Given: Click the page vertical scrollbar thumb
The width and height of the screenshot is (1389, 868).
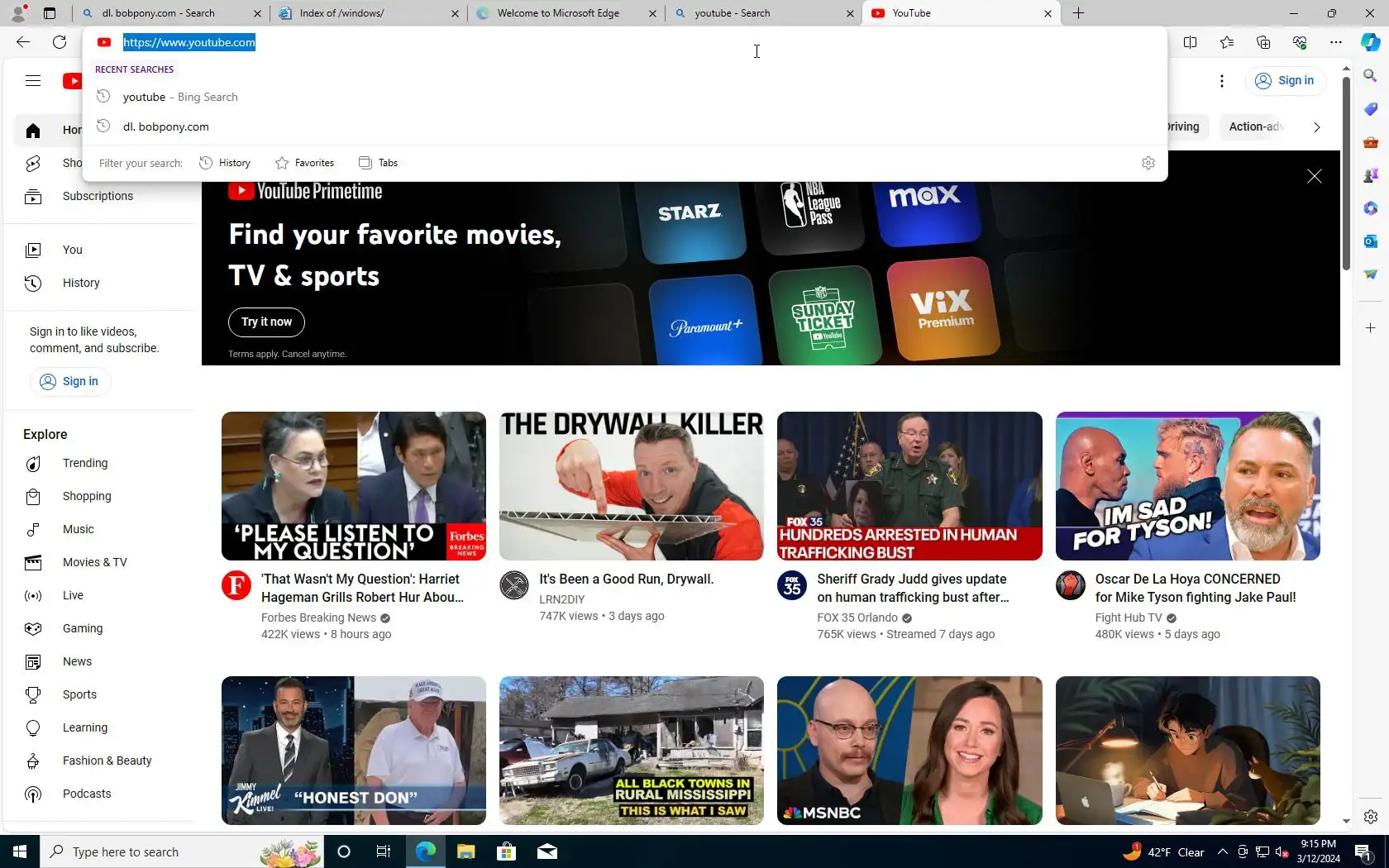Looking at the screenshot, I should (1346, 174).
